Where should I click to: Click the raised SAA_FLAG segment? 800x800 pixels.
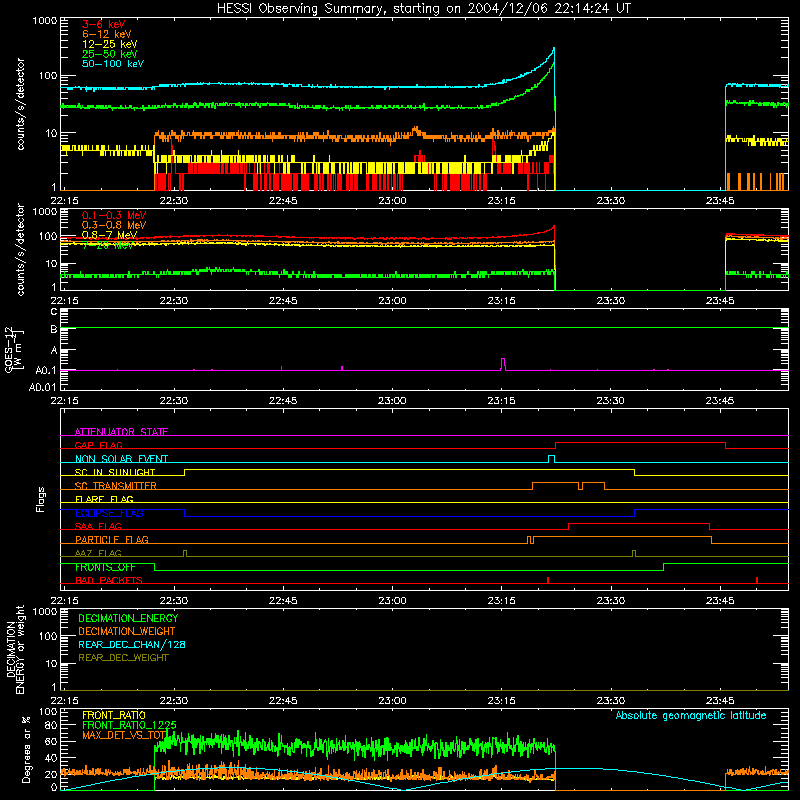point(639,523)
